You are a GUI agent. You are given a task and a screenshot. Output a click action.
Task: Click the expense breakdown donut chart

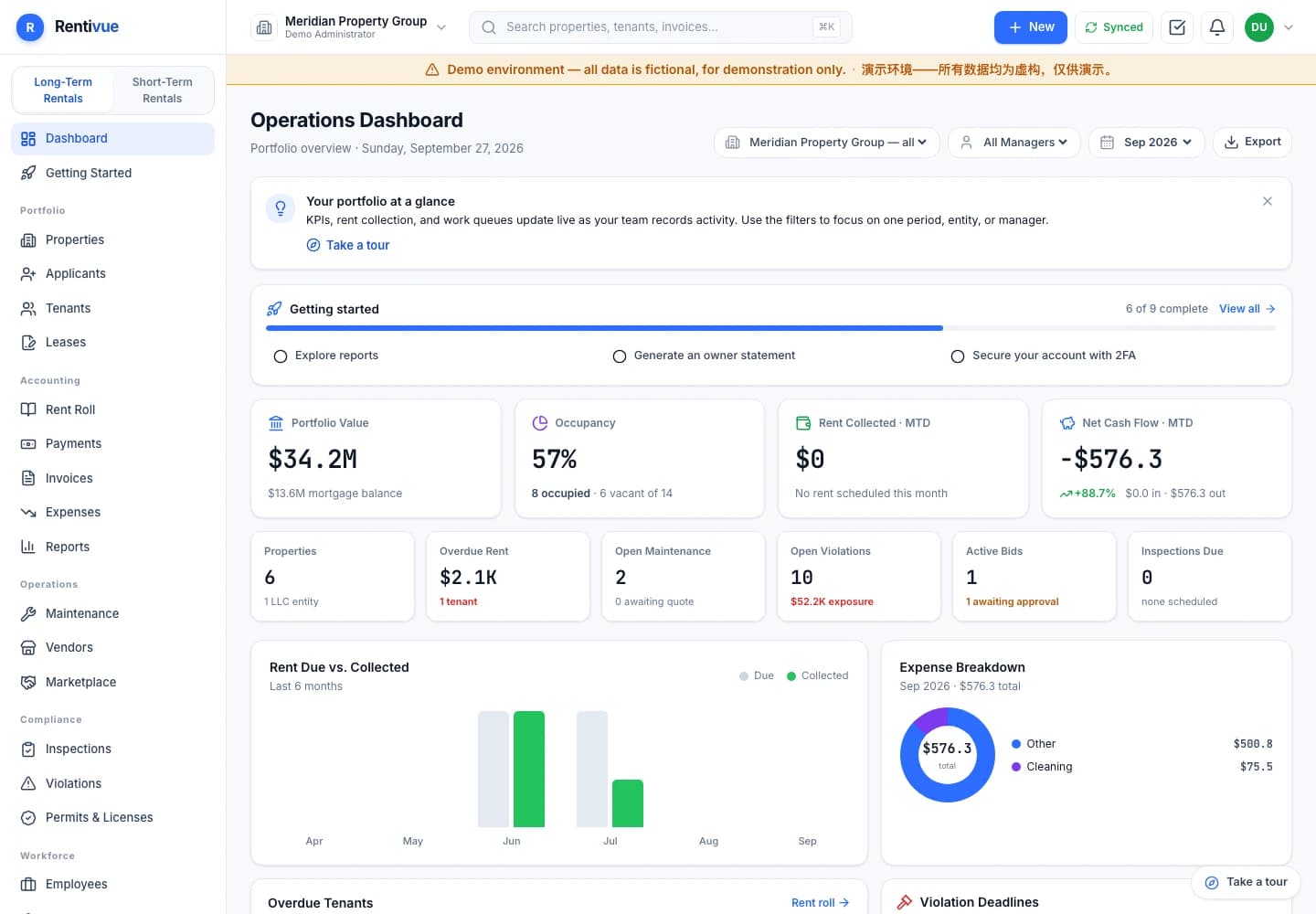click(947, 755)
